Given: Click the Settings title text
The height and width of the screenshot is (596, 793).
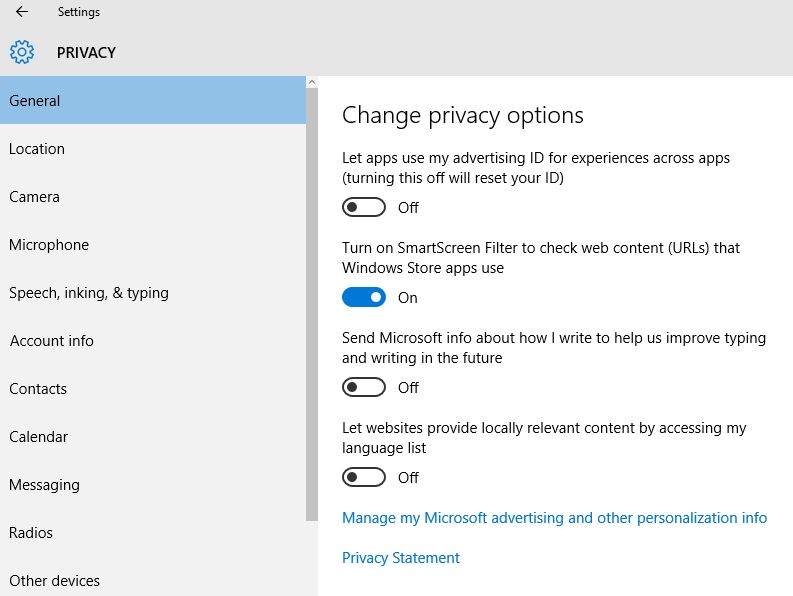Looking at the screenshot, I should (78, 12).
